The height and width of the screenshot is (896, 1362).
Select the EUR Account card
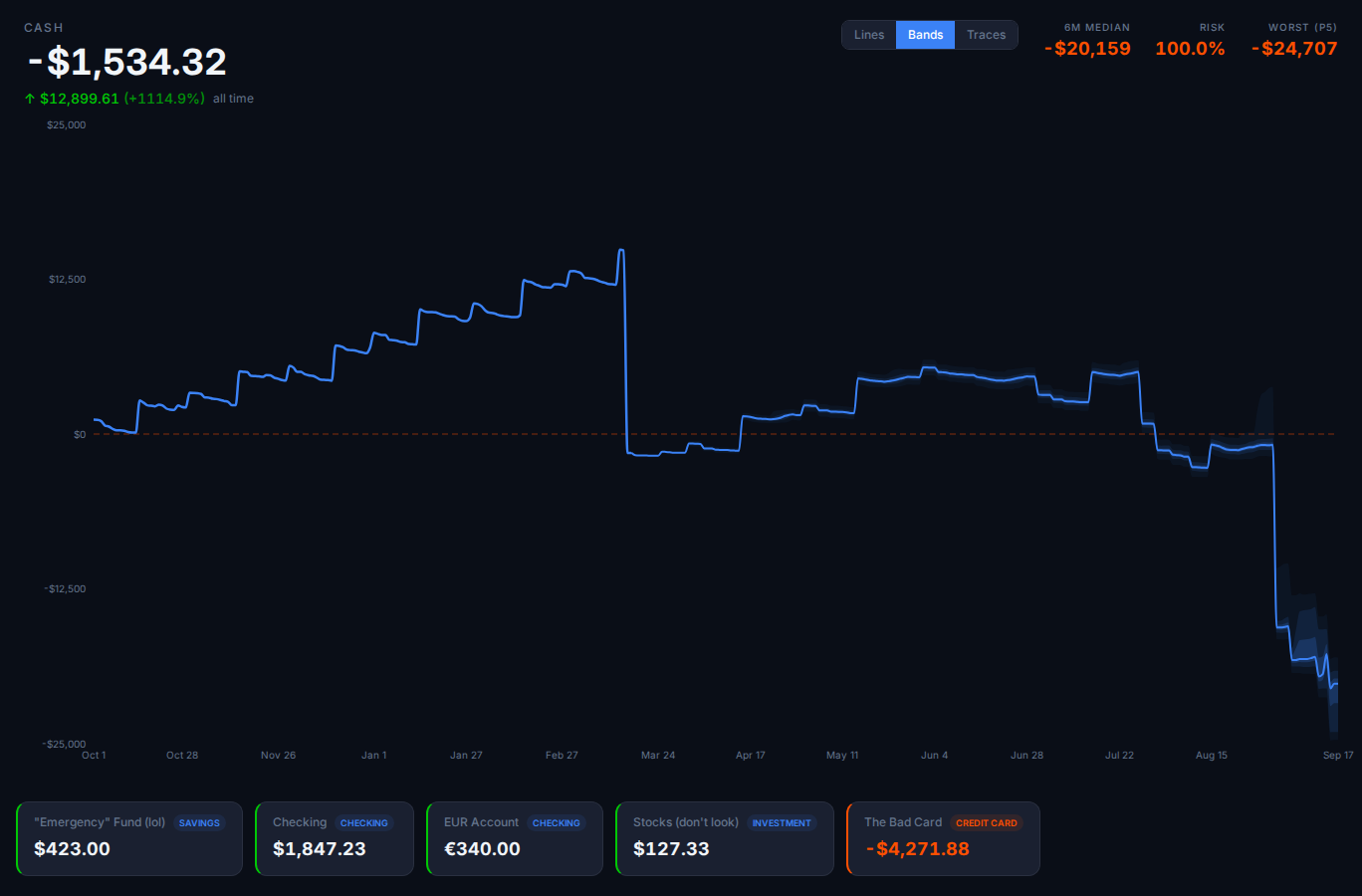tap(514, 839)
